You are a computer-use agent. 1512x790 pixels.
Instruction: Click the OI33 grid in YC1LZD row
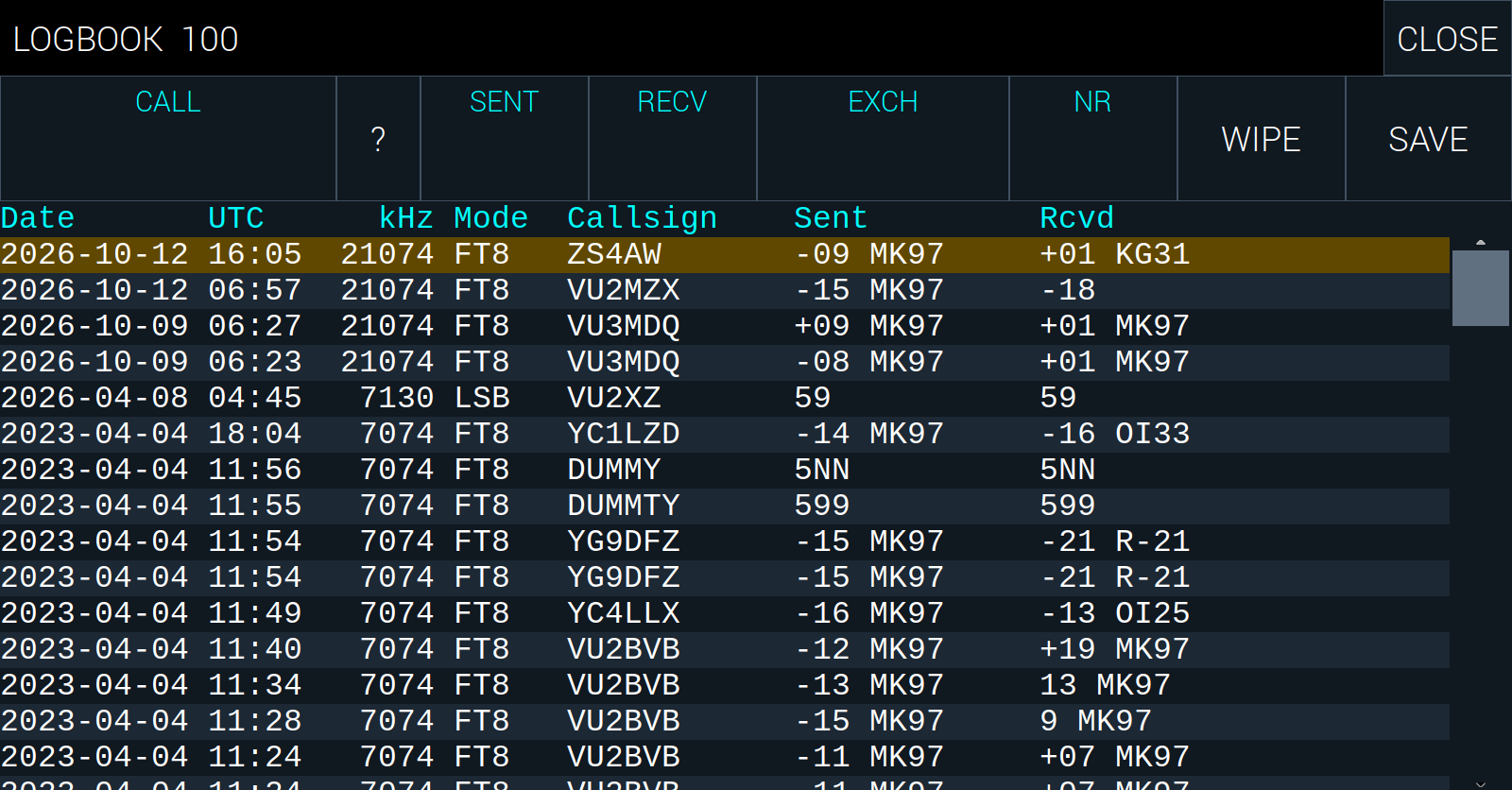coord(1153,435)
